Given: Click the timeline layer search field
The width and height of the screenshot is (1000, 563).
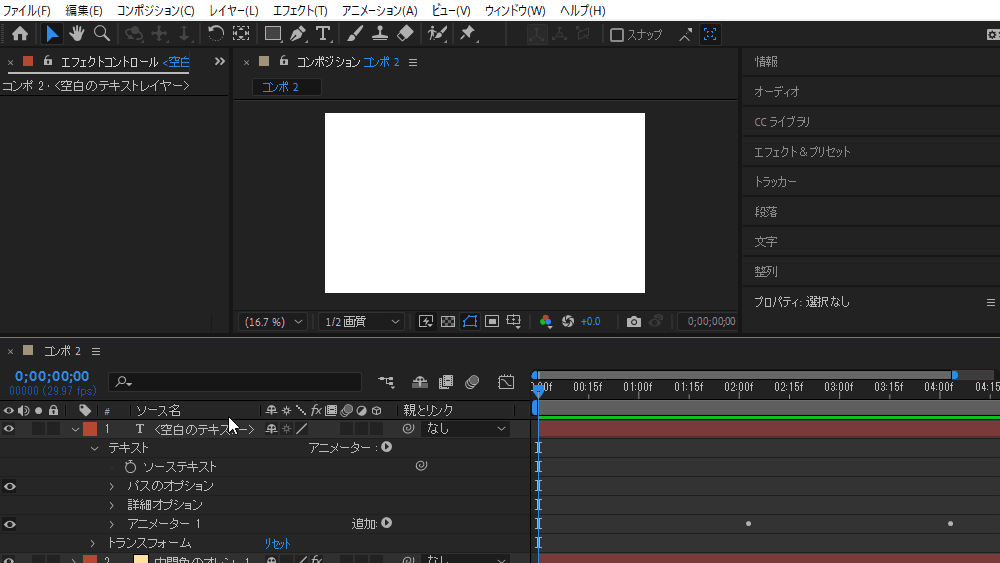Looking at the screenshot, I should click(235, 382).
